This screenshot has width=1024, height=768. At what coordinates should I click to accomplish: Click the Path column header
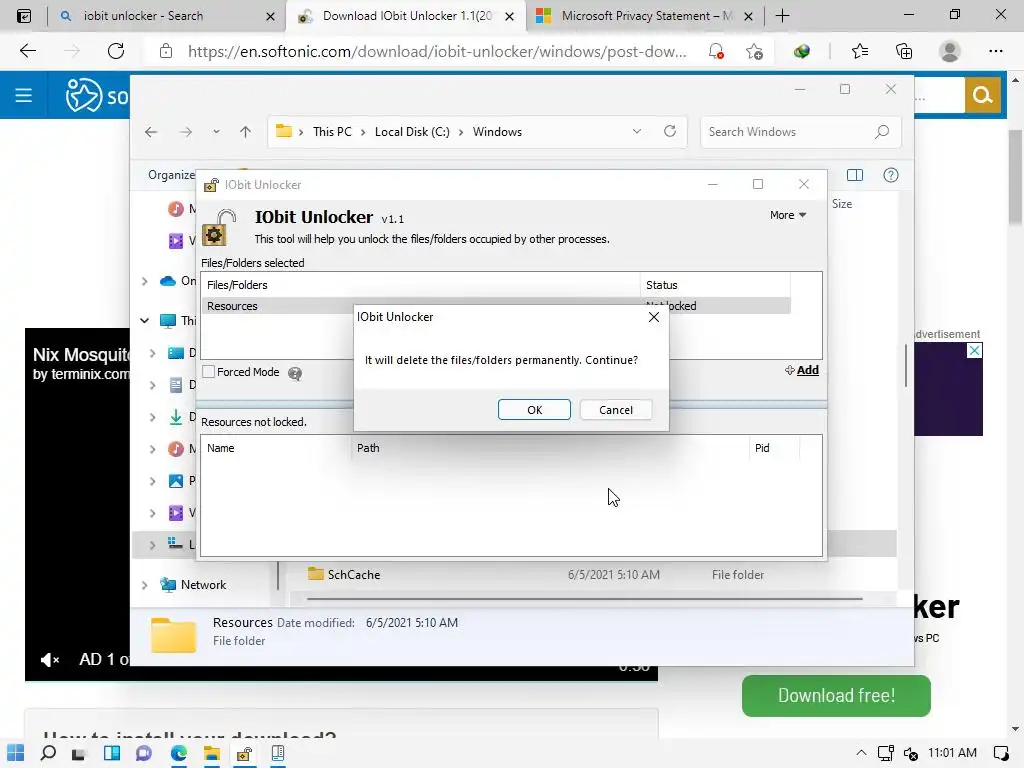[550, 448]
